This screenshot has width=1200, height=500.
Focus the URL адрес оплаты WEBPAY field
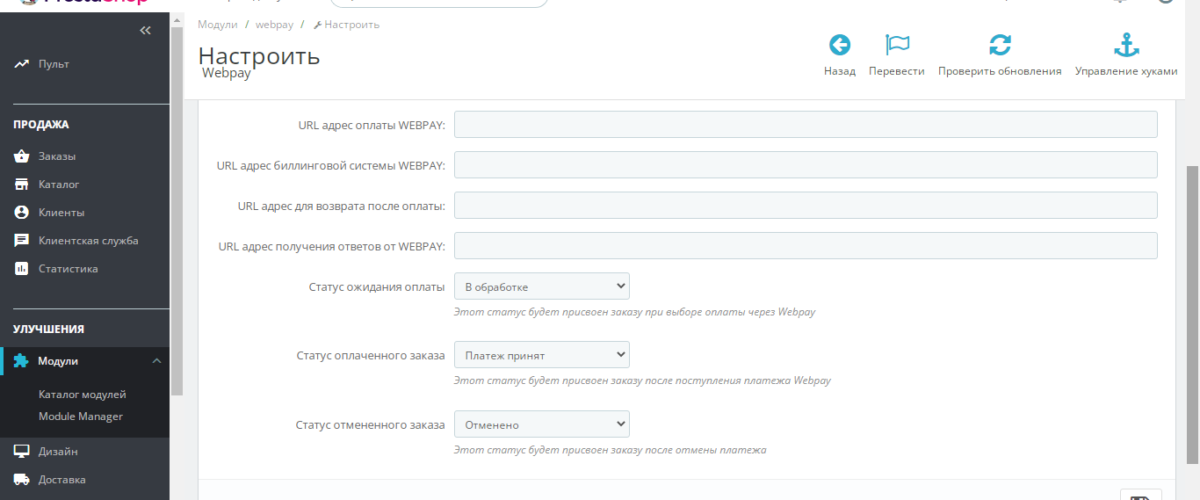pyautogui.click(x=805, y=124)
